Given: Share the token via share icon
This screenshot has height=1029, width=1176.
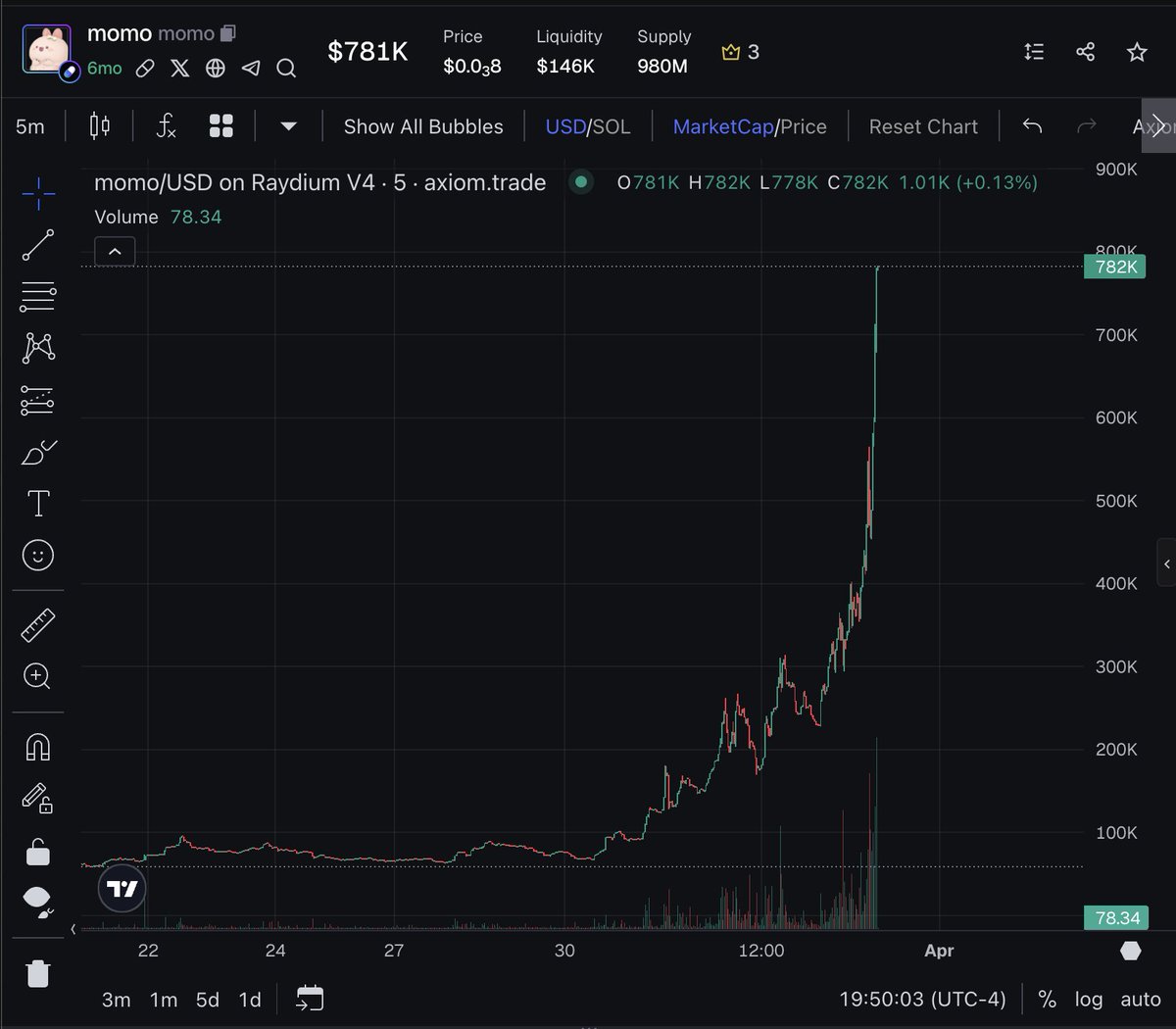Looking at the screenshot, I should 1085,52.
